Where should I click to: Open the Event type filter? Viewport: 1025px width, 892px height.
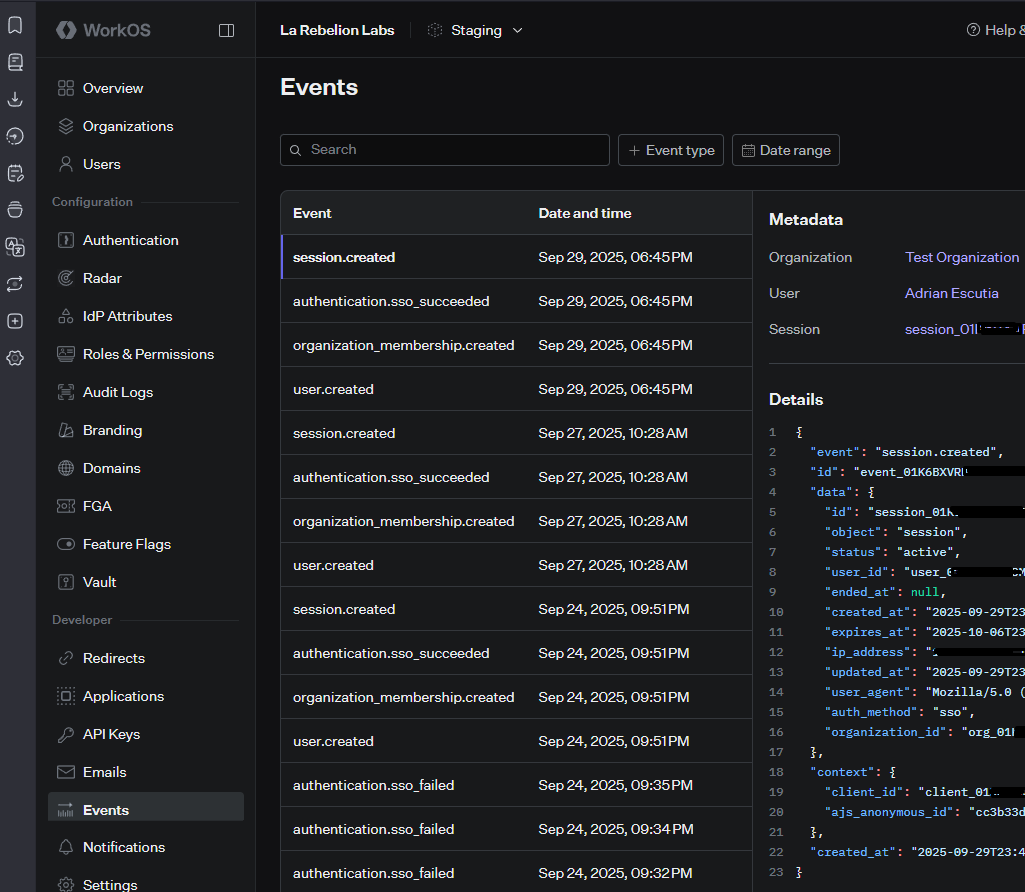point(670,149)
